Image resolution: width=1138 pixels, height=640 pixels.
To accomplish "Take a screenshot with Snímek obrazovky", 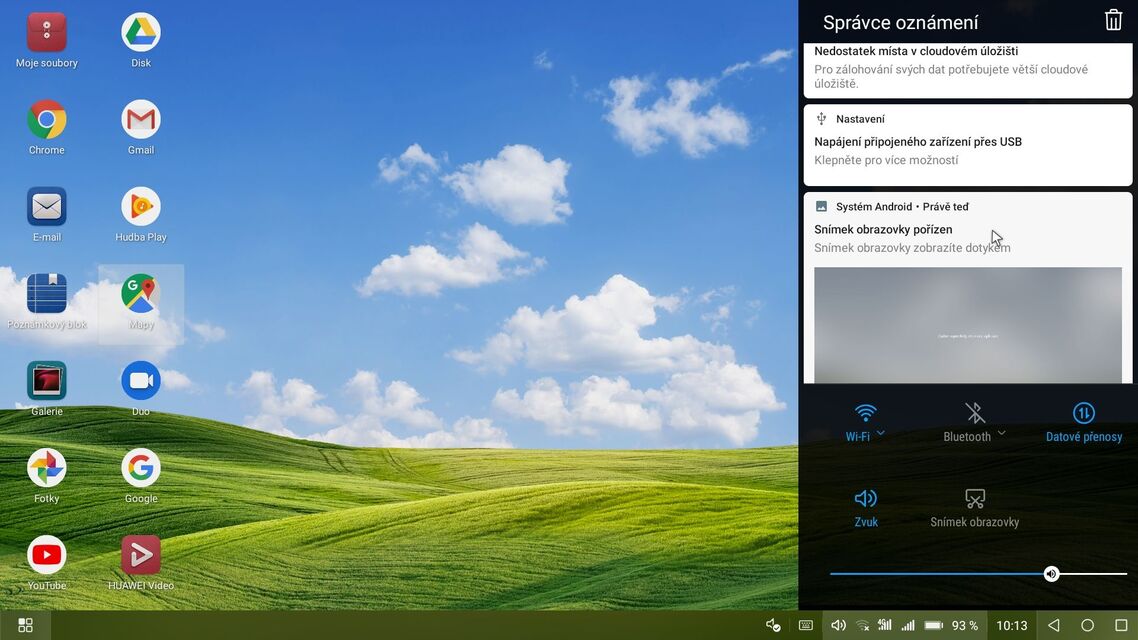I will pyautogui.click(x=974, y=499).
